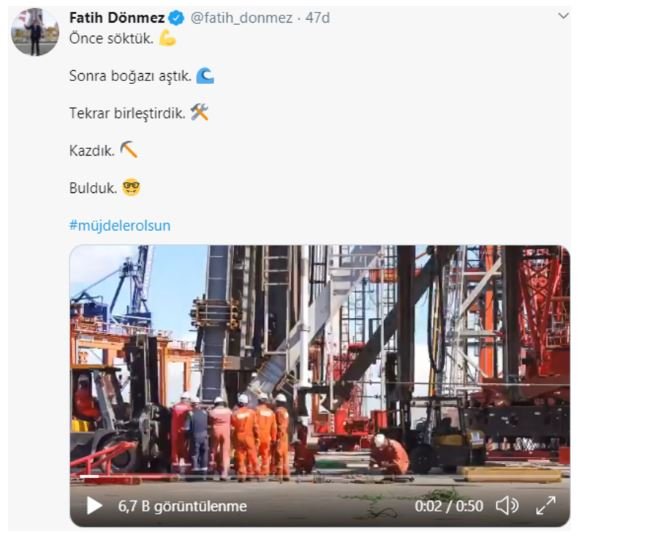Click the flexed bicep emoji
The height and width of the screenshot is (537, 670).
[167, 39]
